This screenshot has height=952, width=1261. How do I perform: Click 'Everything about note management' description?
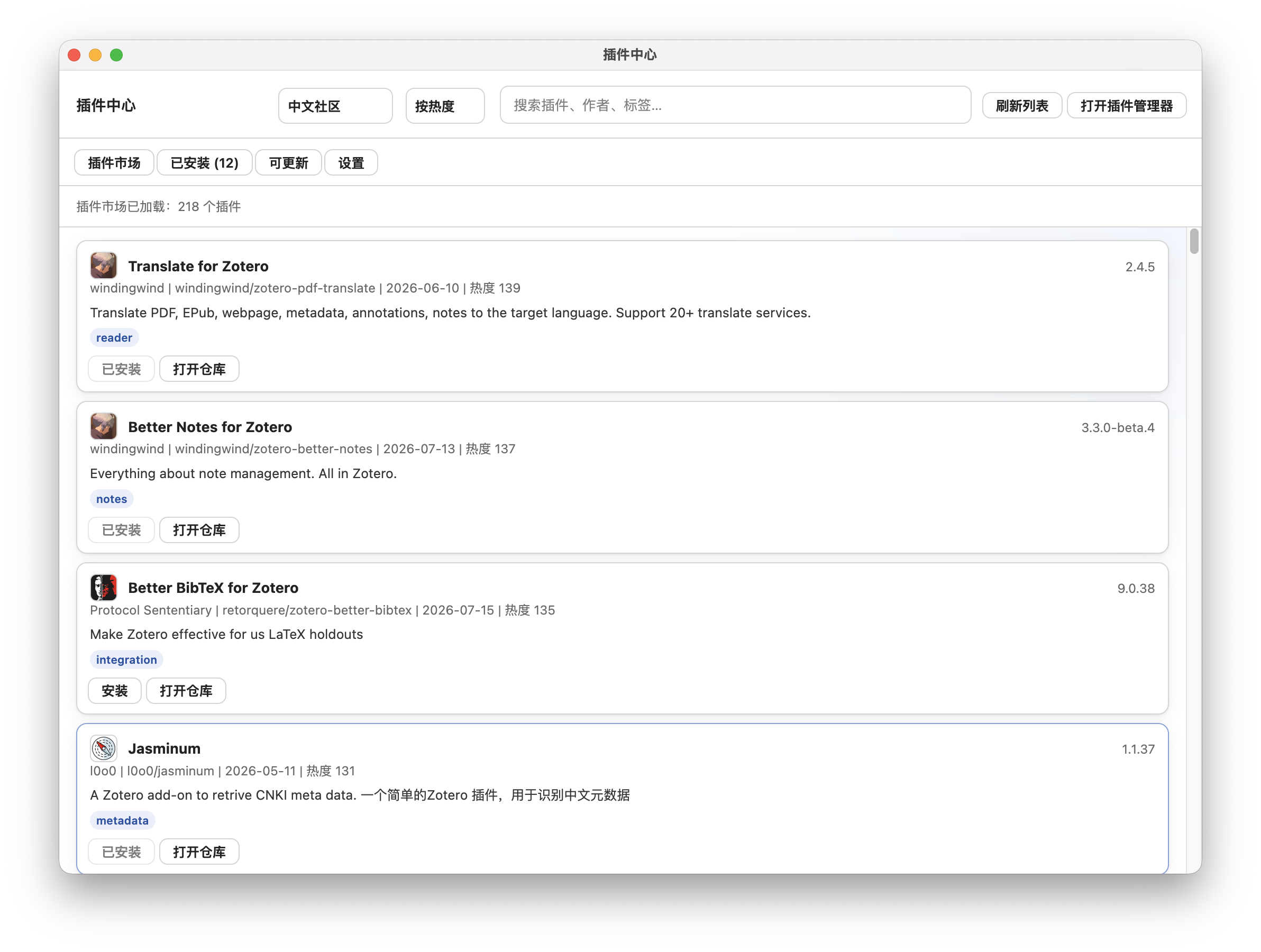tap(243, 473)
